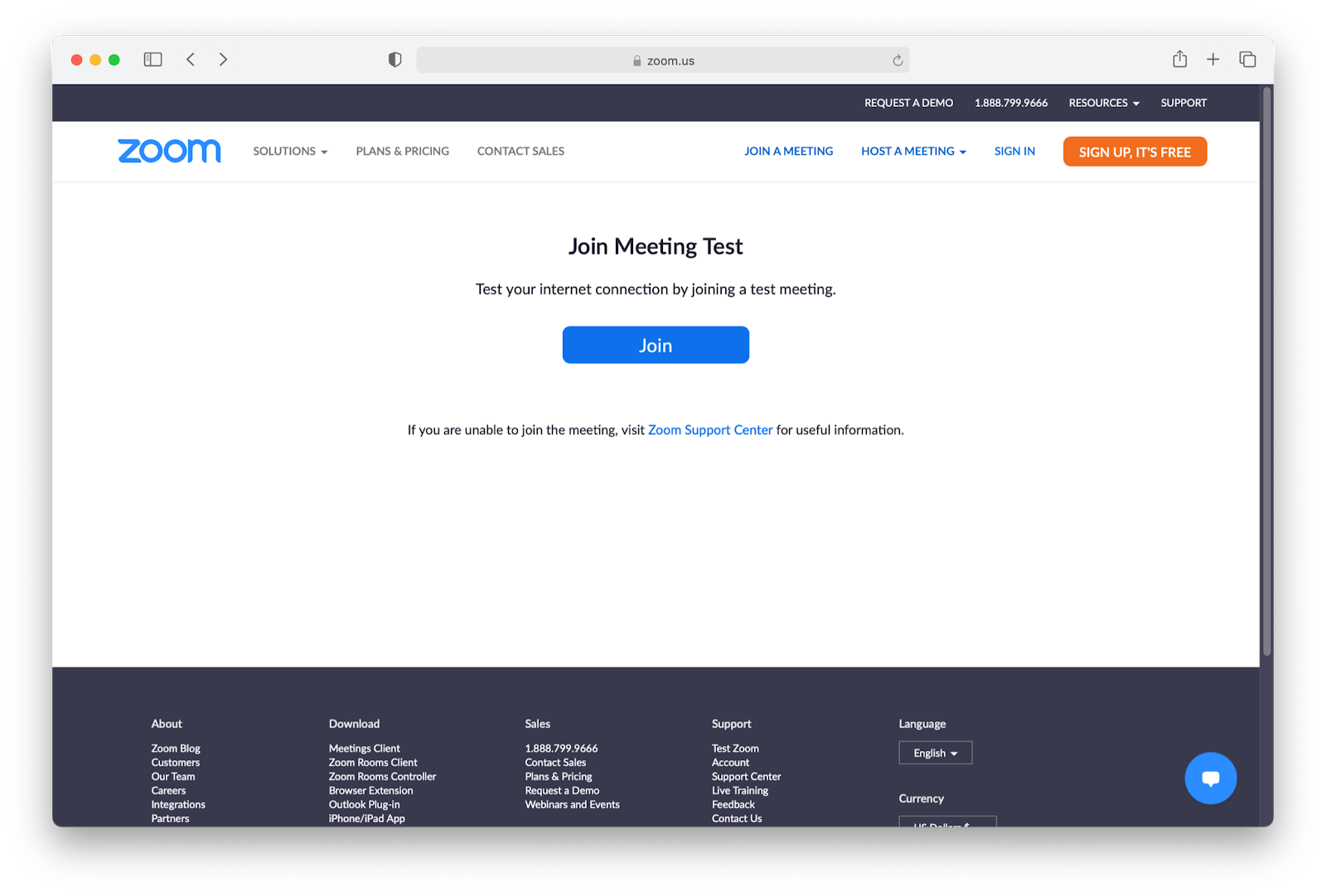The width and height of the screenshot is (1326, 896).
Task: Open the privacy shield icon
Action: pos(395,60)
